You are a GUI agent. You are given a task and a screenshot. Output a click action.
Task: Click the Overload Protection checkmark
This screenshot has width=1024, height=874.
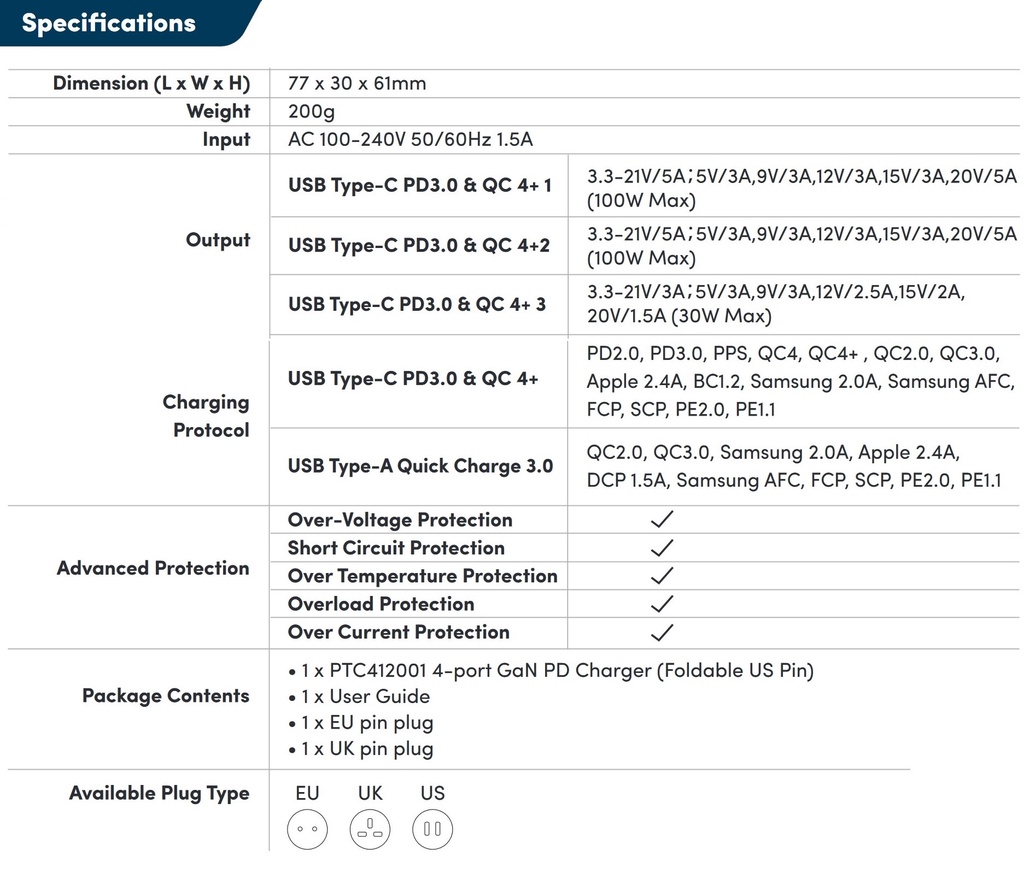pos(662,604)
